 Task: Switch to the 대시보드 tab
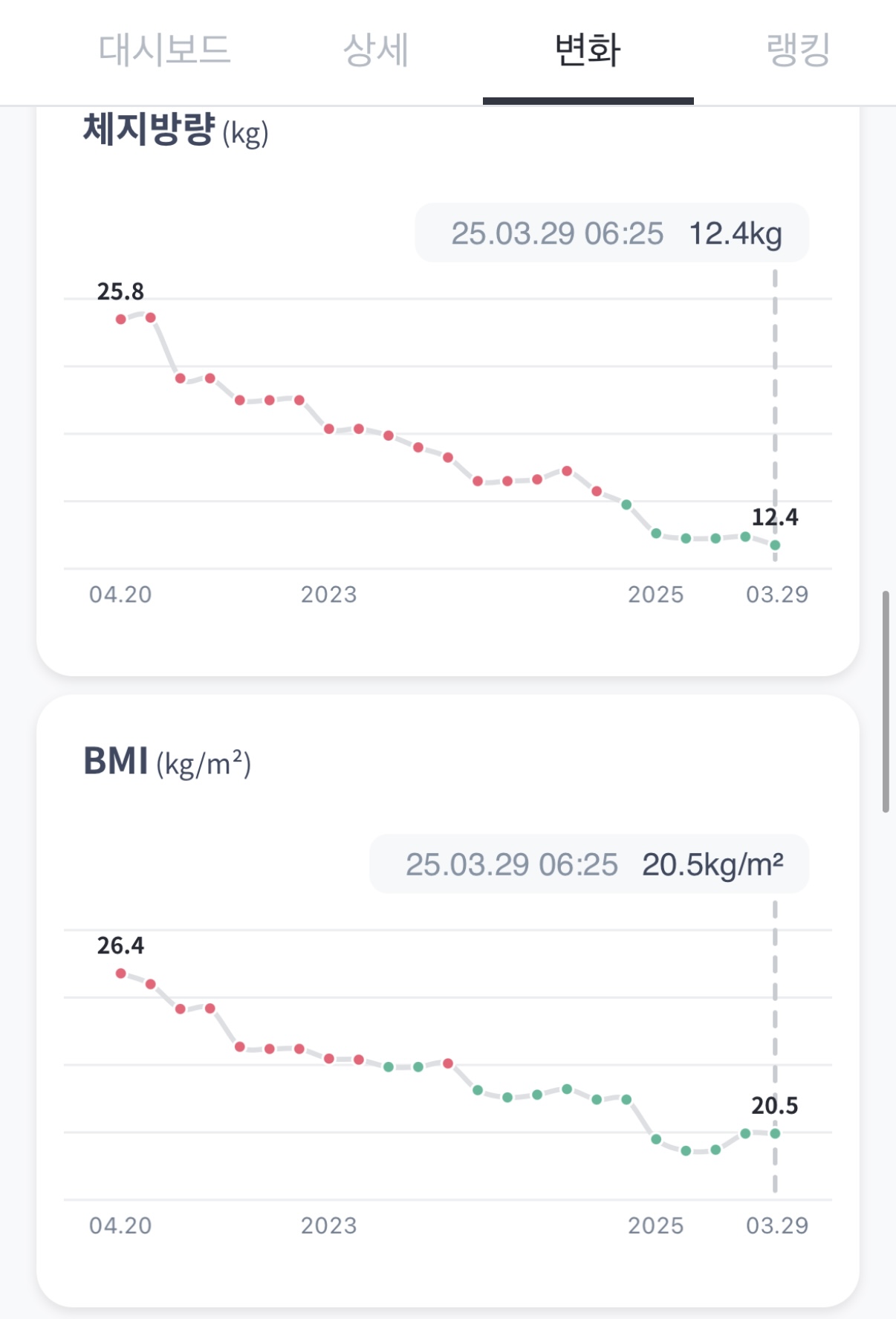tap(164, 51)
